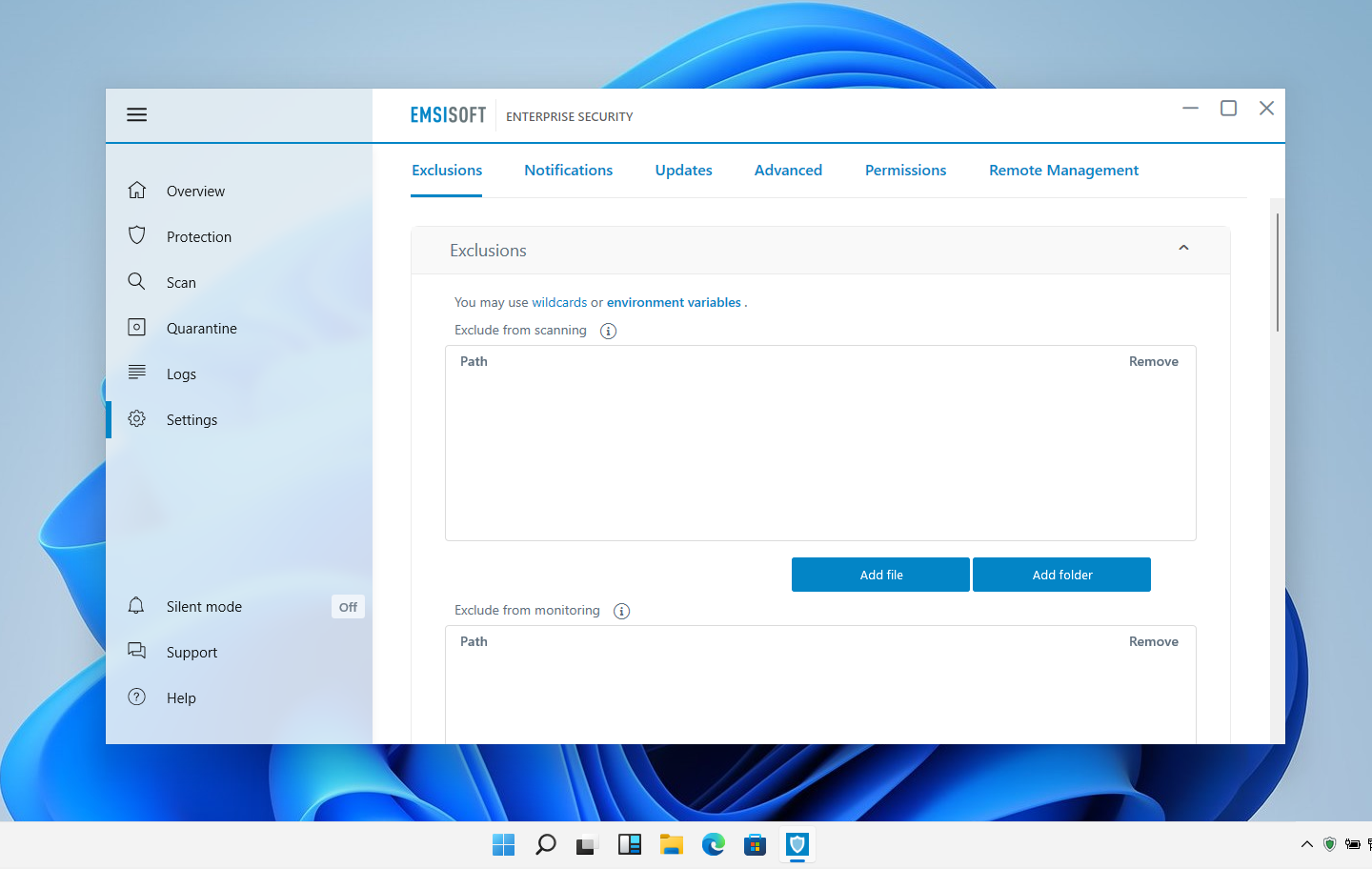View Logs via the list icon
Image resolution: width=1372 pixels, height=869 pixels.
pyautogui.click(x=136, y=374)
